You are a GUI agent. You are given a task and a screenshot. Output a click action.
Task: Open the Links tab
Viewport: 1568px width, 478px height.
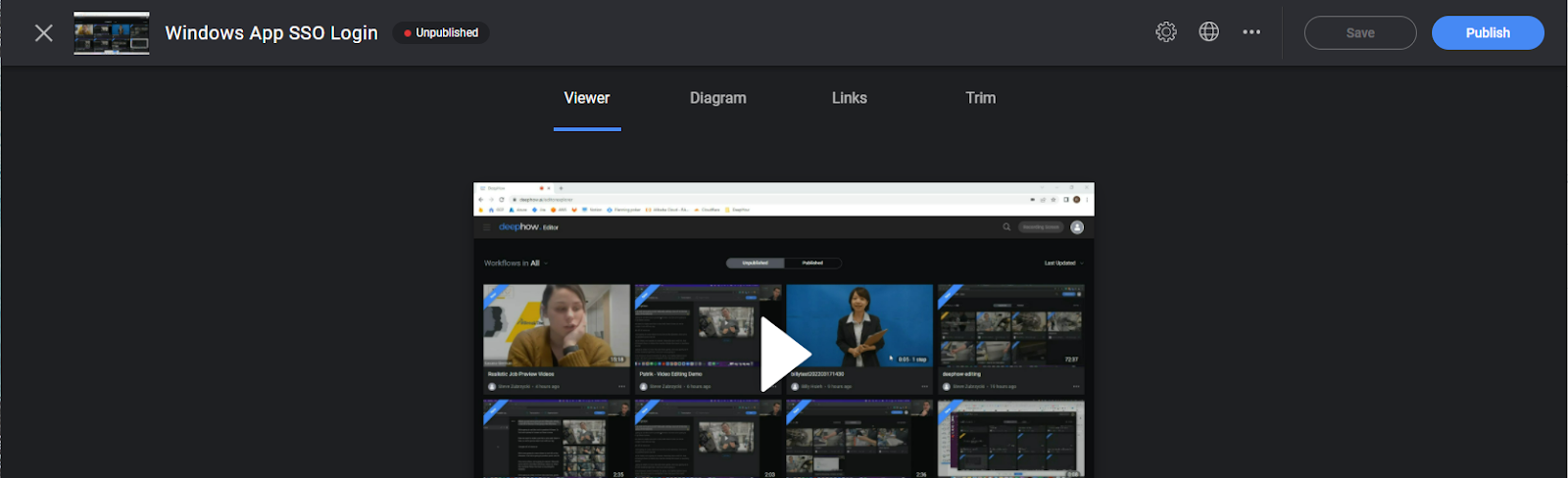pos(850,98)
